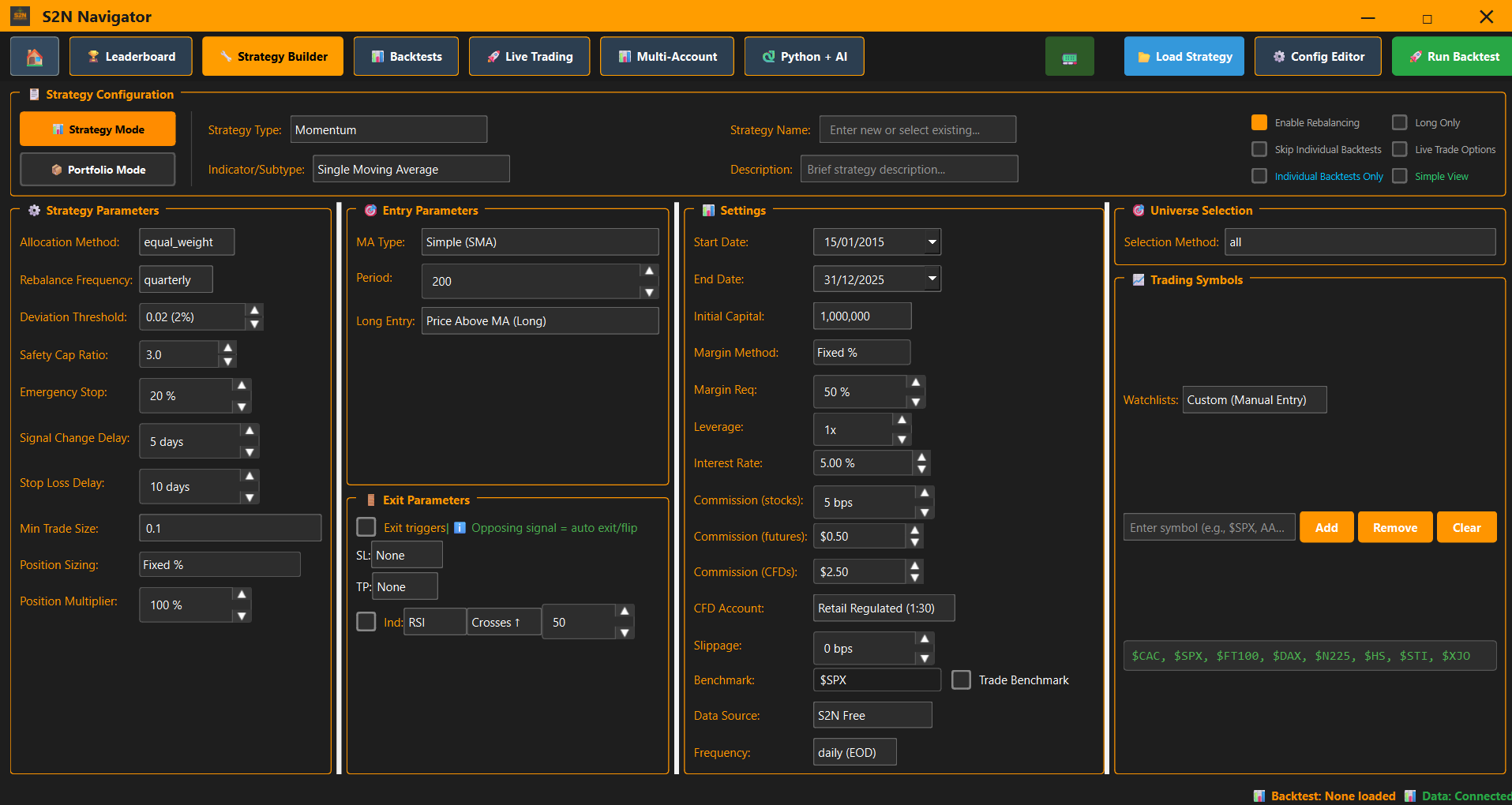The height and width of the screenshot is (805, 1512).
Task: Increase Commission (stocks) up arrow
Action: point(925,492)
